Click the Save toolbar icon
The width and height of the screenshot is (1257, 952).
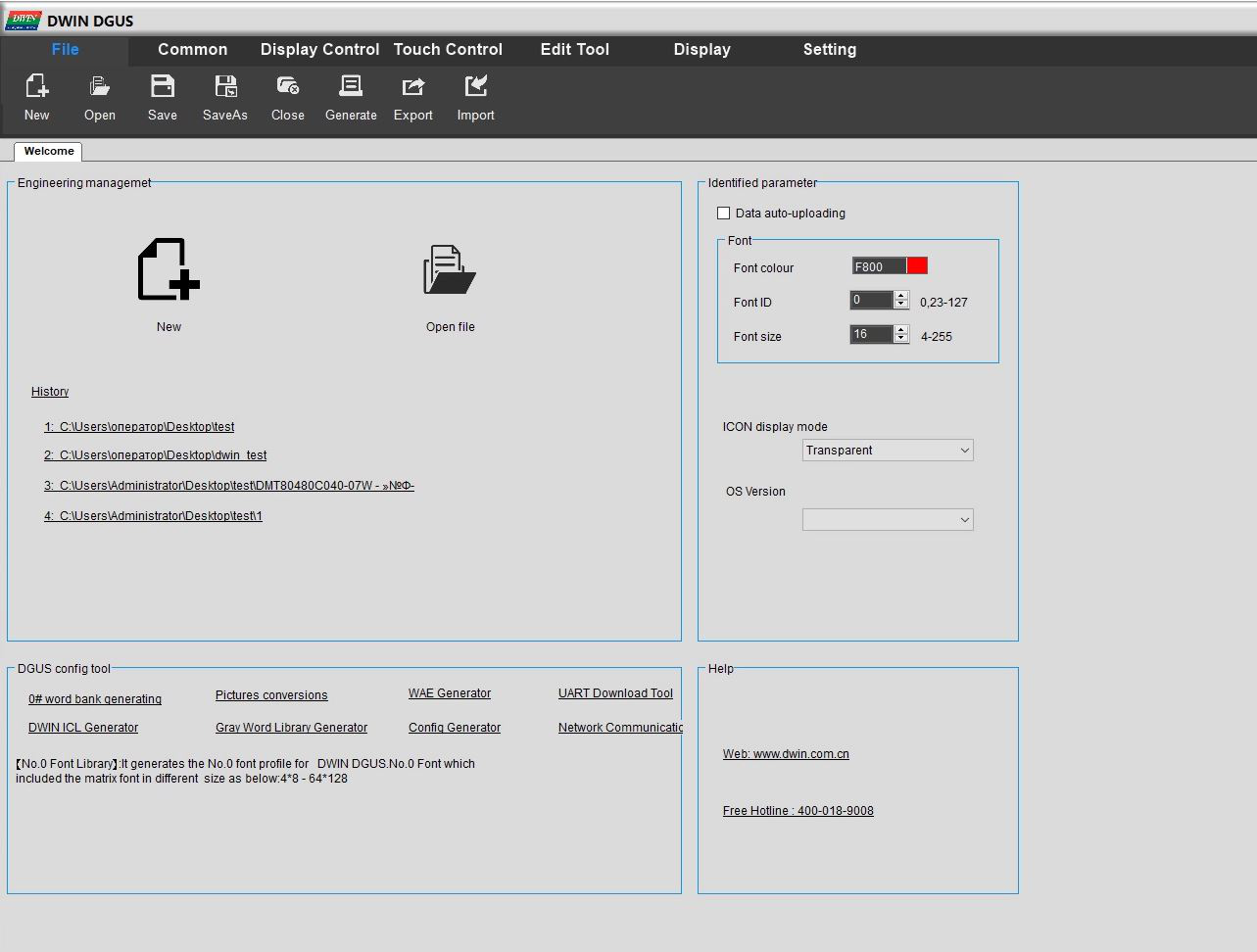pos(163,86)
